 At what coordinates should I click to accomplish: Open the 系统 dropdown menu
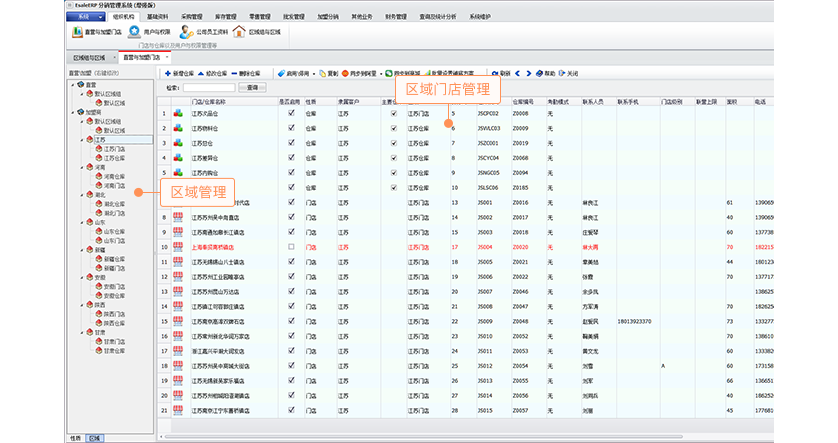point(86,17)
